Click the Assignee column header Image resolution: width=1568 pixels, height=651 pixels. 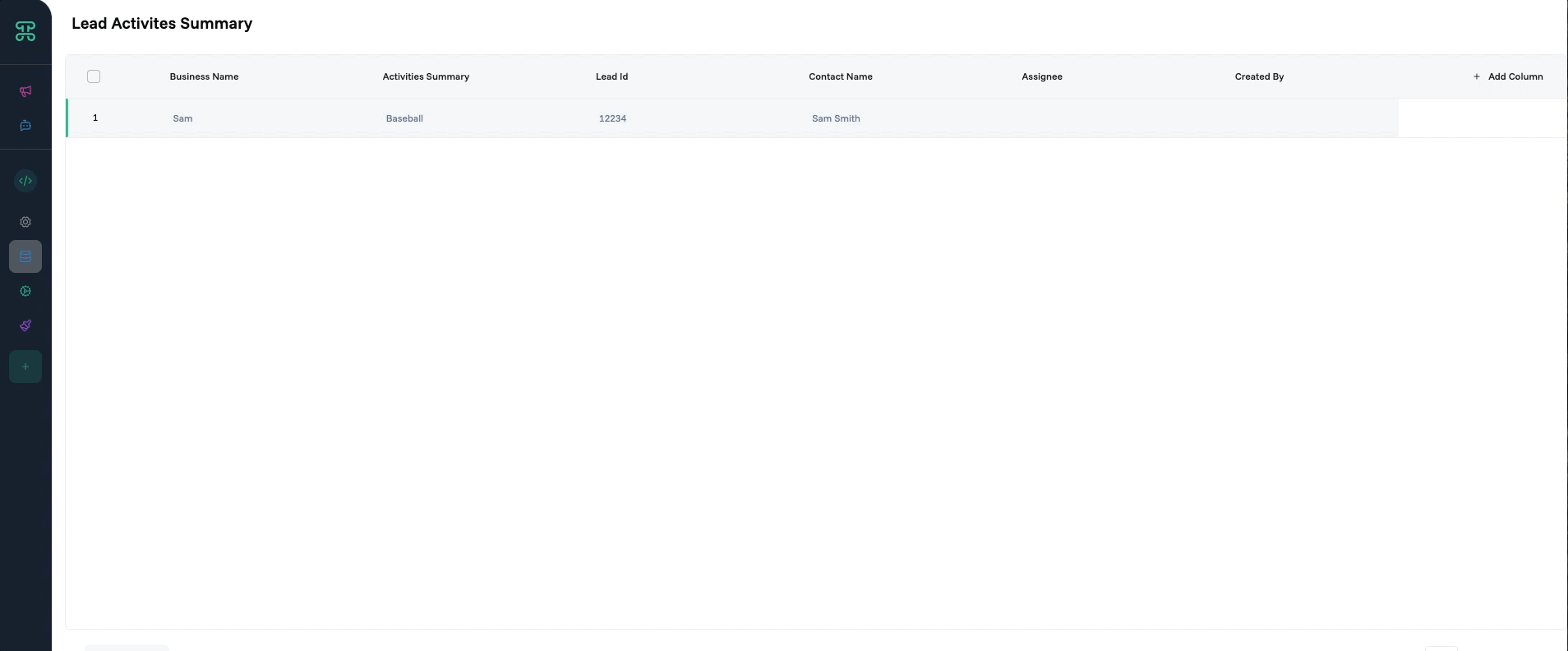[x=1041, y=76]
